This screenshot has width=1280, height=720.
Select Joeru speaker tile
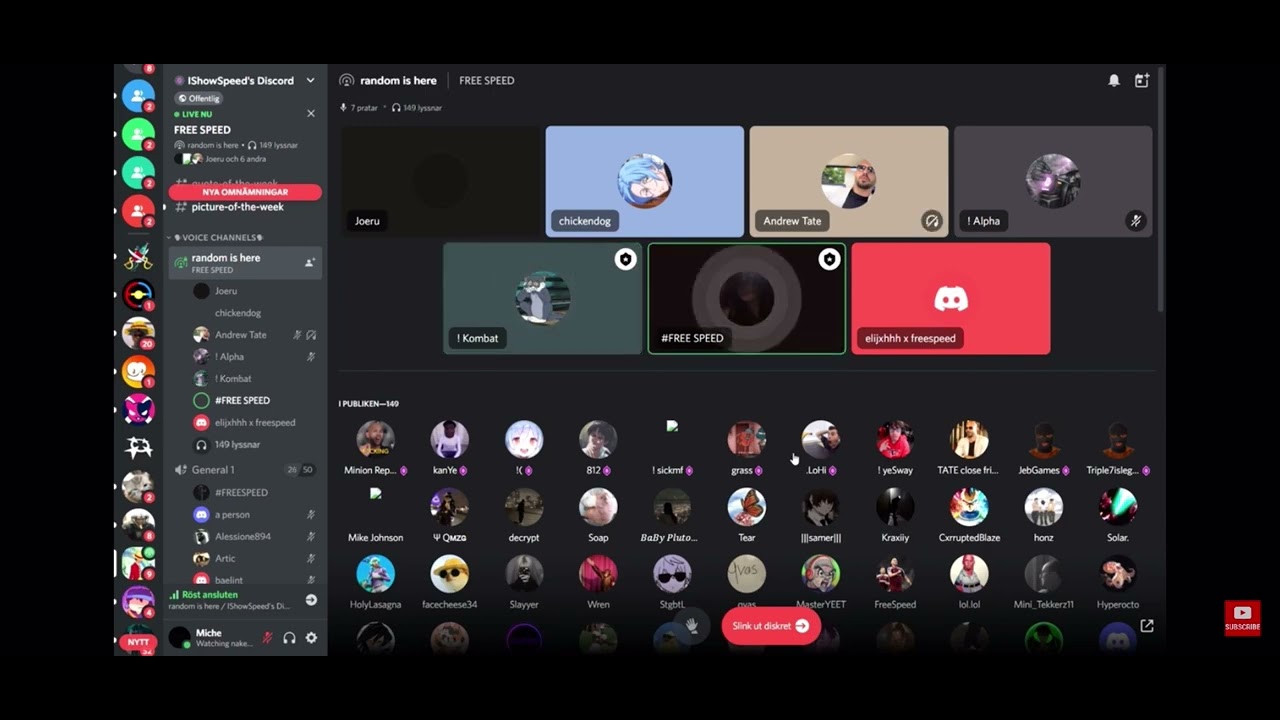pos(440,181)
